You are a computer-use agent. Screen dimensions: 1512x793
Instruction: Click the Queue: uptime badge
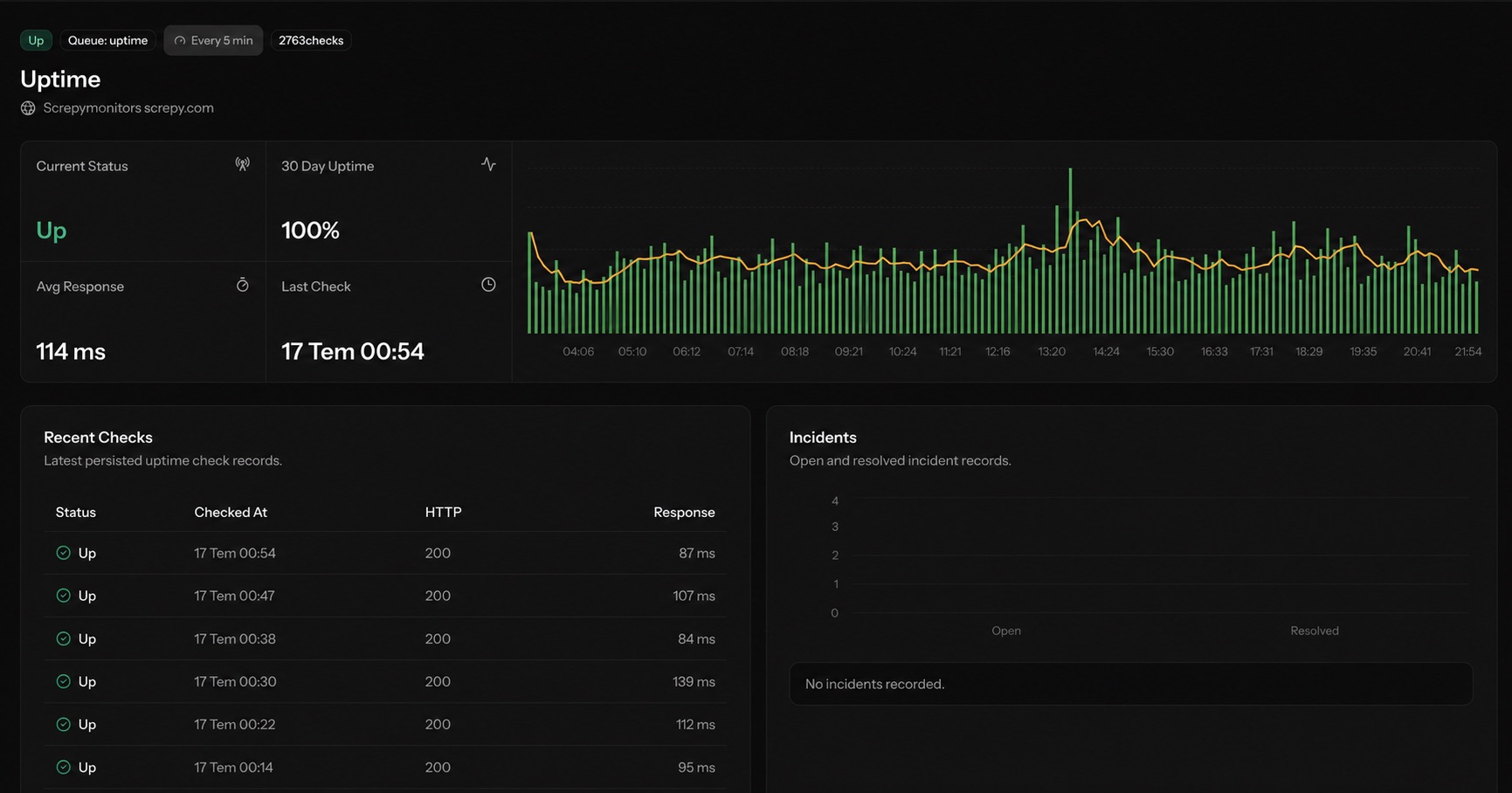108,40
